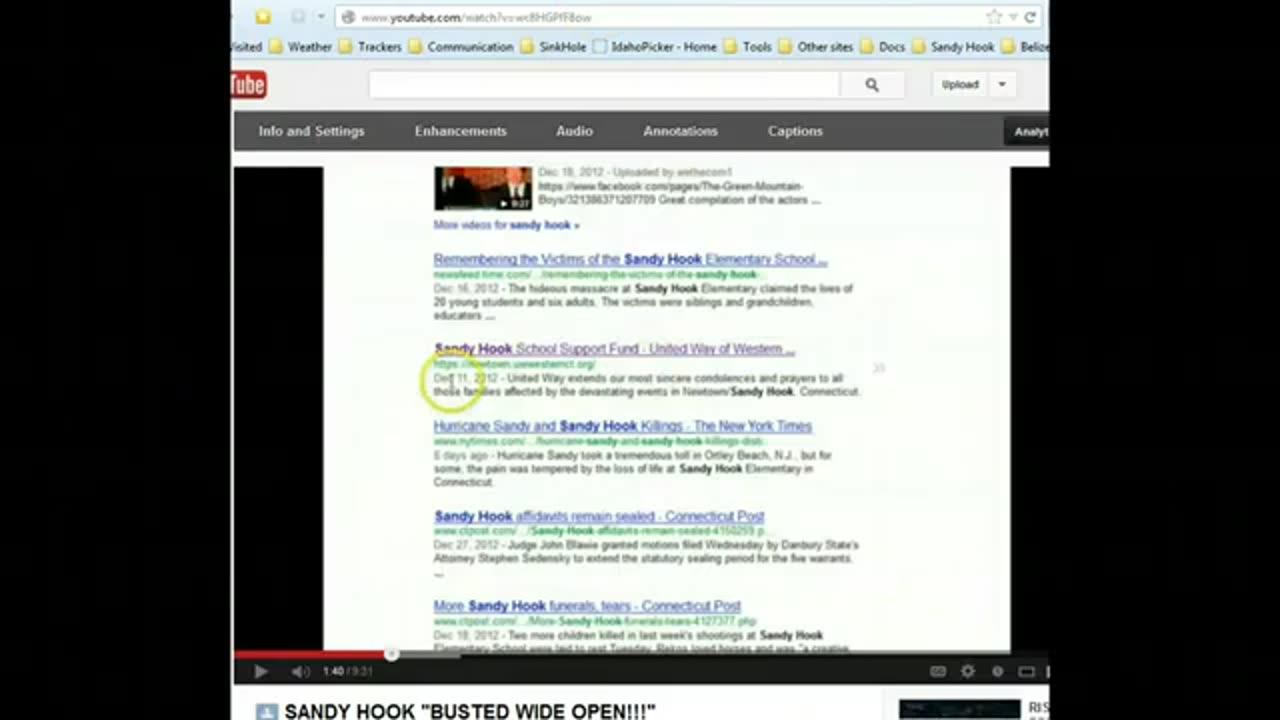Open dropdown arrow beside the browser toolbar page icon
1280x720 pixels.
pyautogui.click(x=320, y=17)
